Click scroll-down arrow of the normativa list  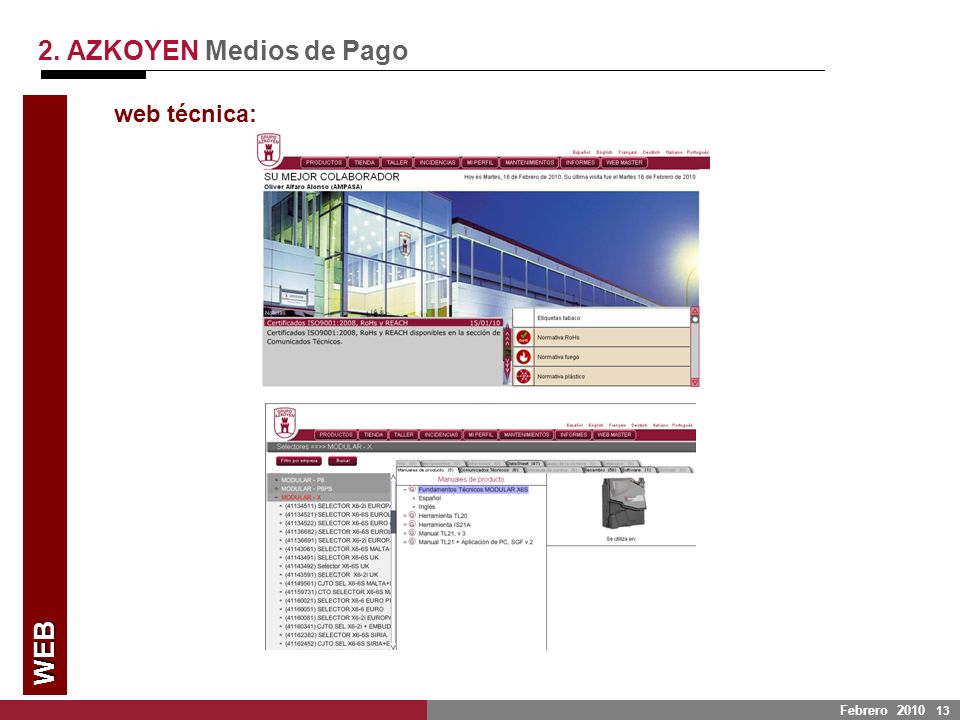(x=695, y=382)
